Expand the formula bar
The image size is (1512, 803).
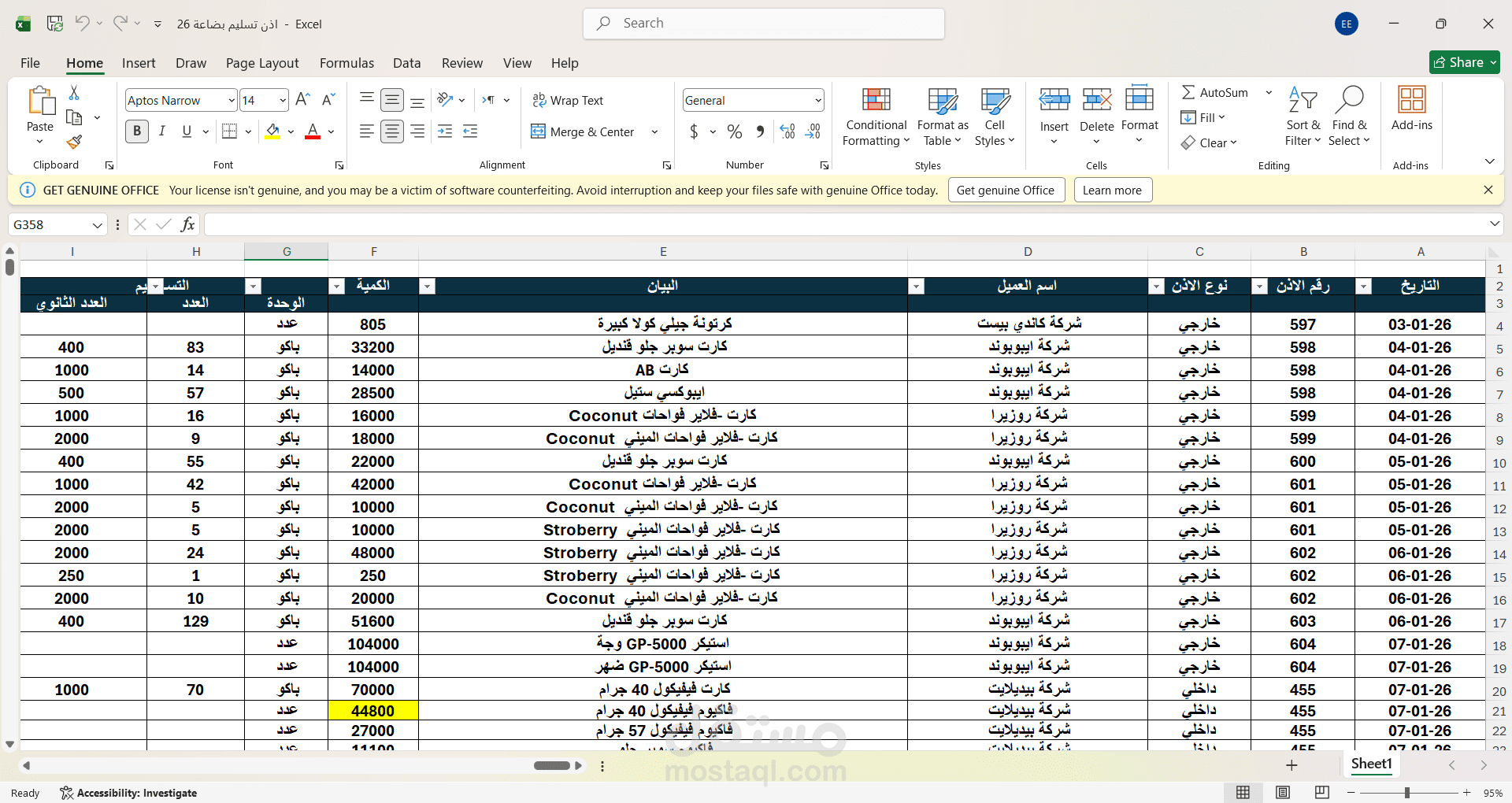click(x=1495, y=224)
